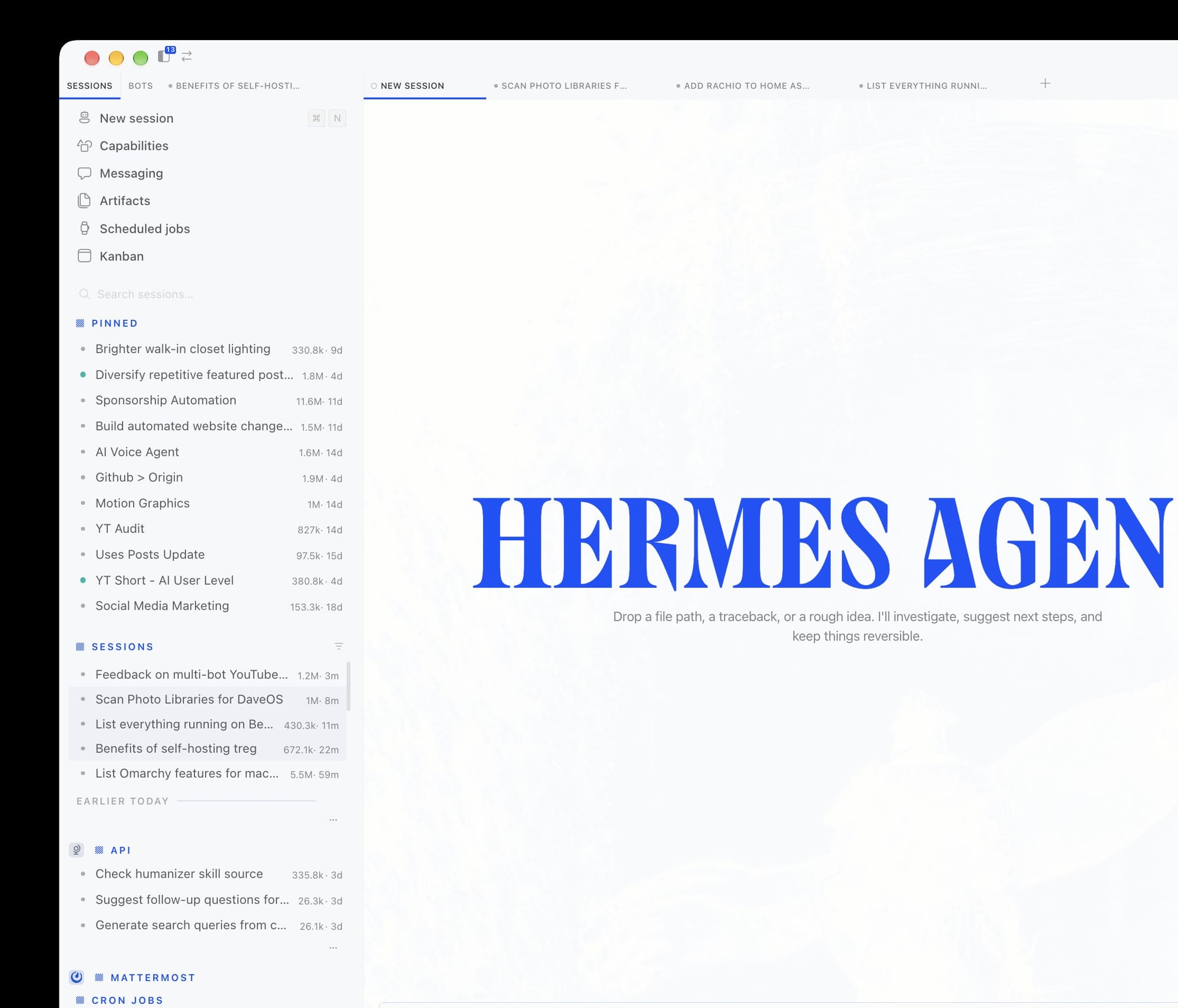The height and width of the screenshot is (1008, 1178).
Task: Click the Messaging speech bubble icon
Action: coord(84,173)
